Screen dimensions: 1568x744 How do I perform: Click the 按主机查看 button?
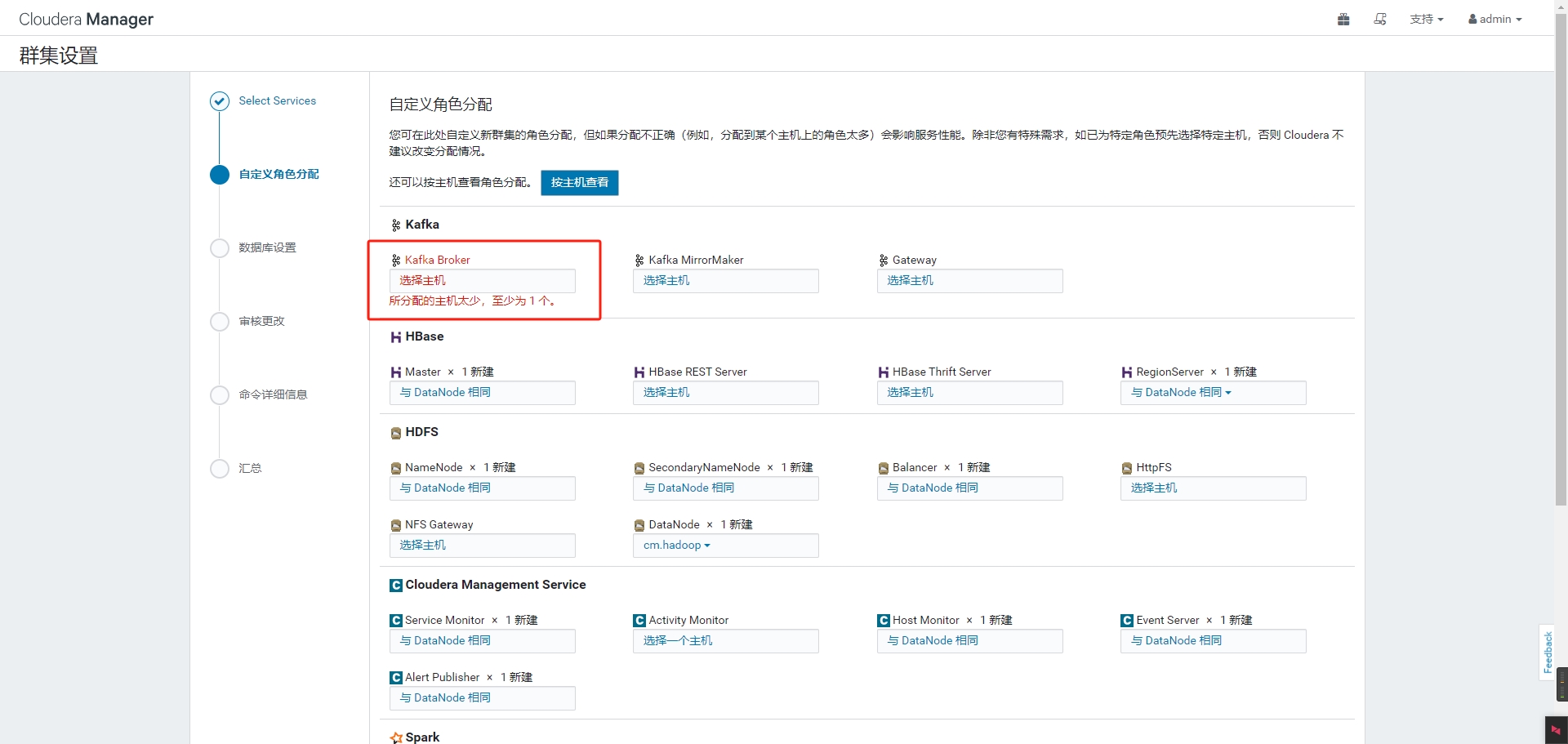(x=580, y=182)
